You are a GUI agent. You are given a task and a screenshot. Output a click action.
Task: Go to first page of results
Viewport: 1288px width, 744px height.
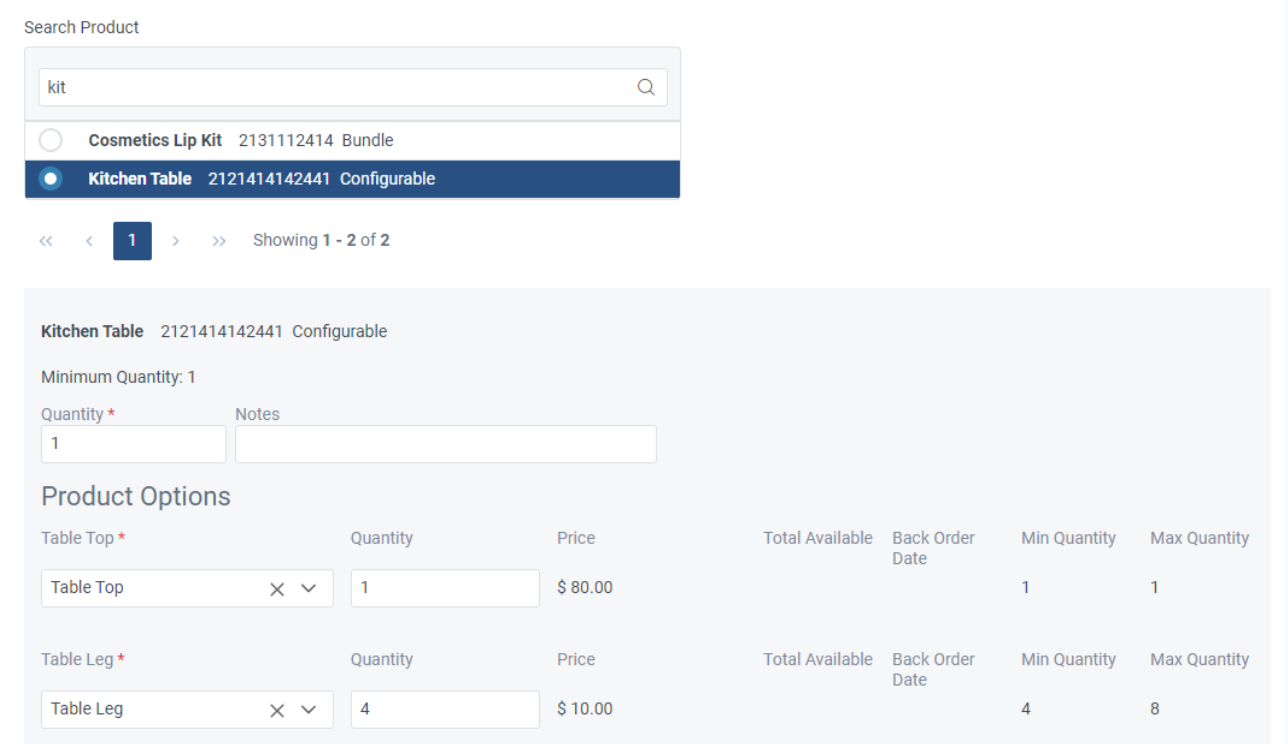[x=46, y=241]
